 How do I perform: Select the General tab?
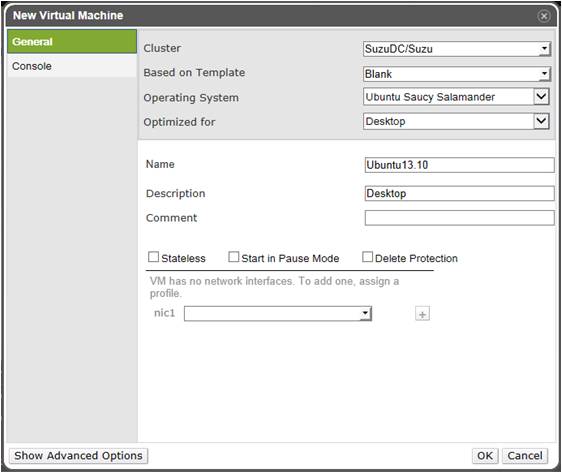[72, 42]
